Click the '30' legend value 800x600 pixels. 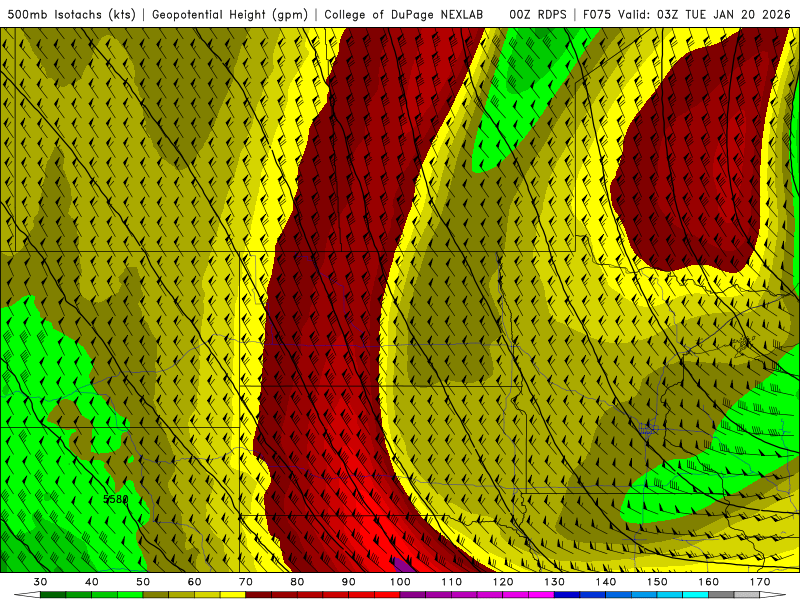point(40,582)
